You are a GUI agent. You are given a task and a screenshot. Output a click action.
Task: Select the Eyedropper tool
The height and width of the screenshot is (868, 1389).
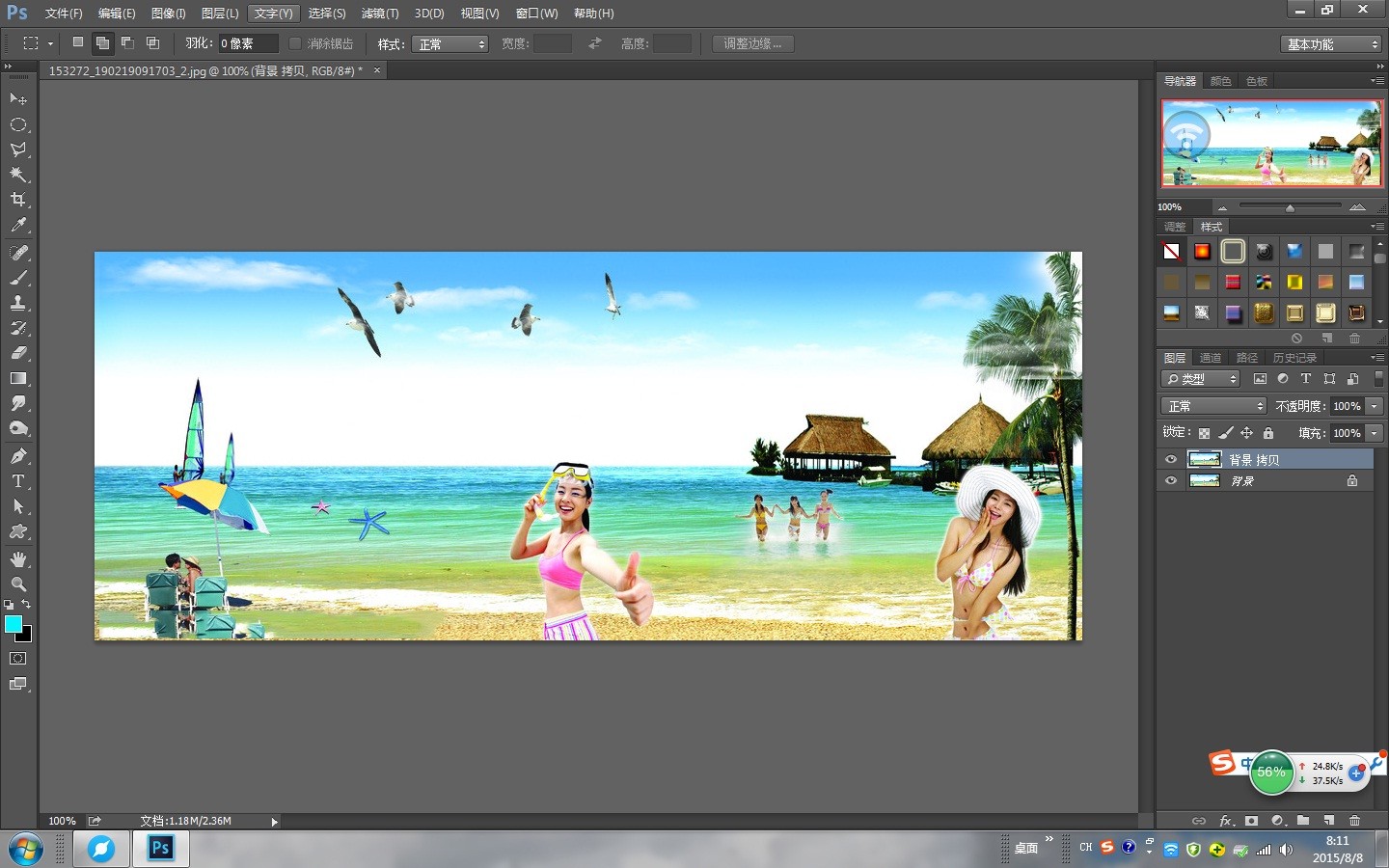[x=18, y=225]
